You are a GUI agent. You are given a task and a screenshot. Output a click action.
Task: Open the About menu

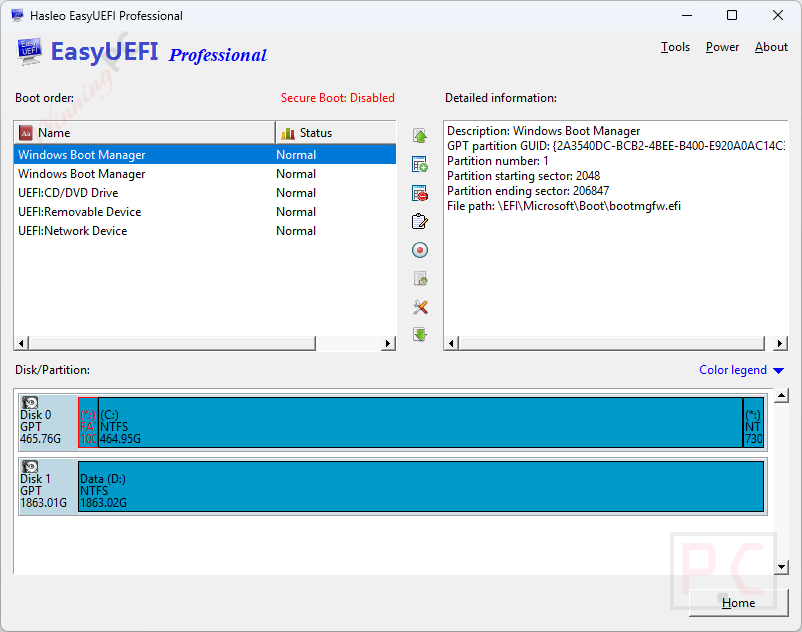771,47
